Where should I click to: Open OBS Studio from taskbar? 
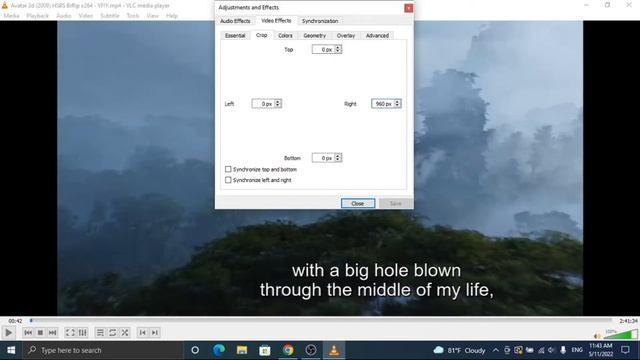click(x=311, y=350)
